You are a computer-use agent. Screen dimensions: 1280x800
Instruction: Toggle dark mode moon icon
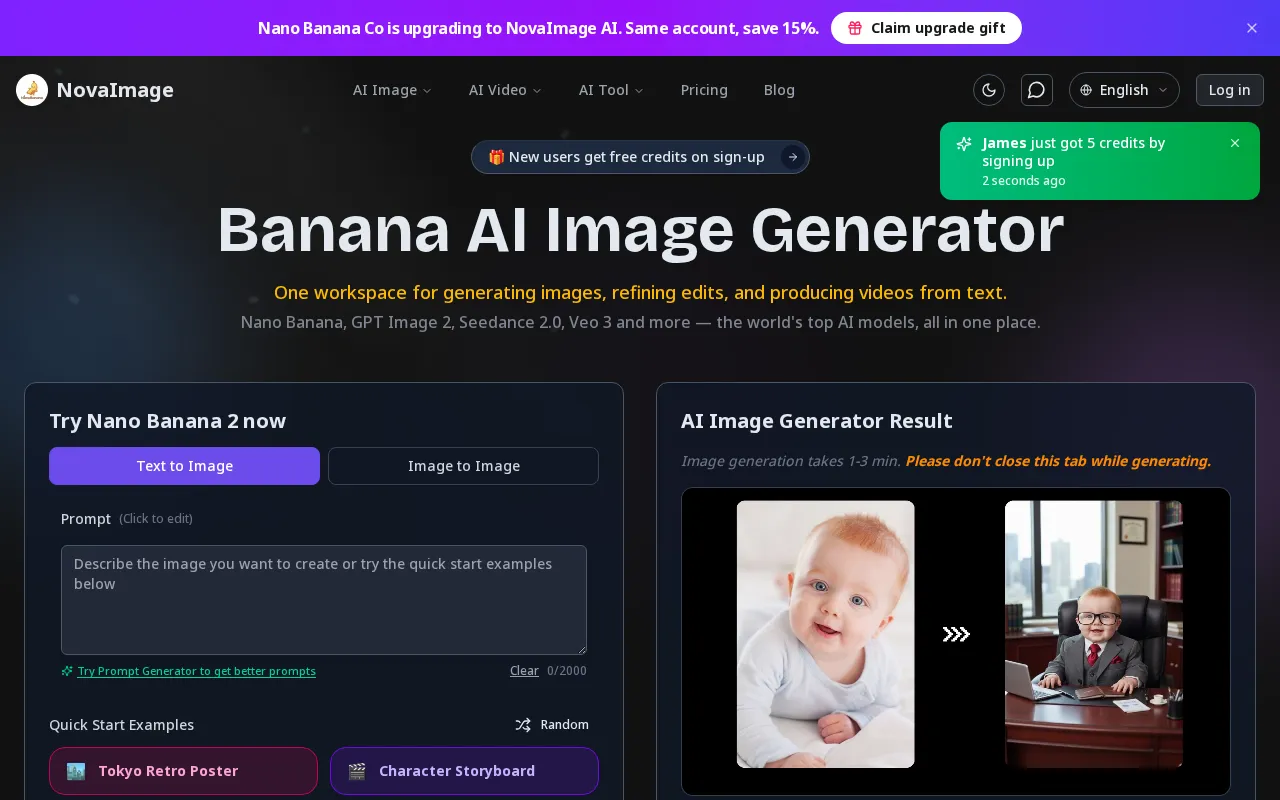[989, 90]
